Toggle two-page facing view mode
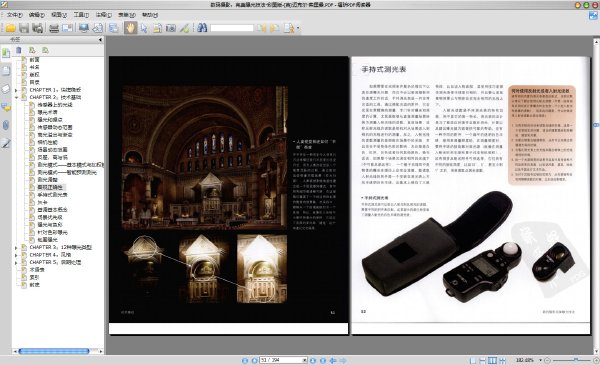This screenshot has height=365, width=600. (492, 360)
